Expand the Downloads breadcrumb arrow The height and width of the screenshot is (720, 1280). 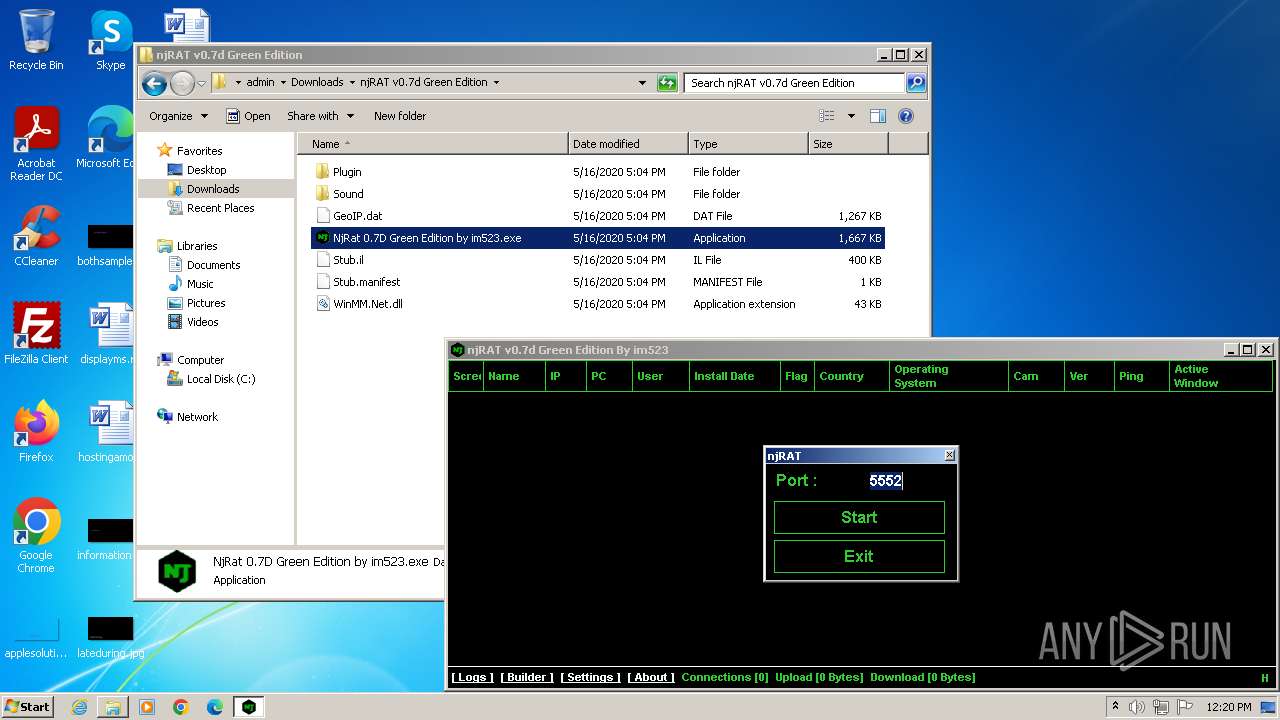pos(351,83)
